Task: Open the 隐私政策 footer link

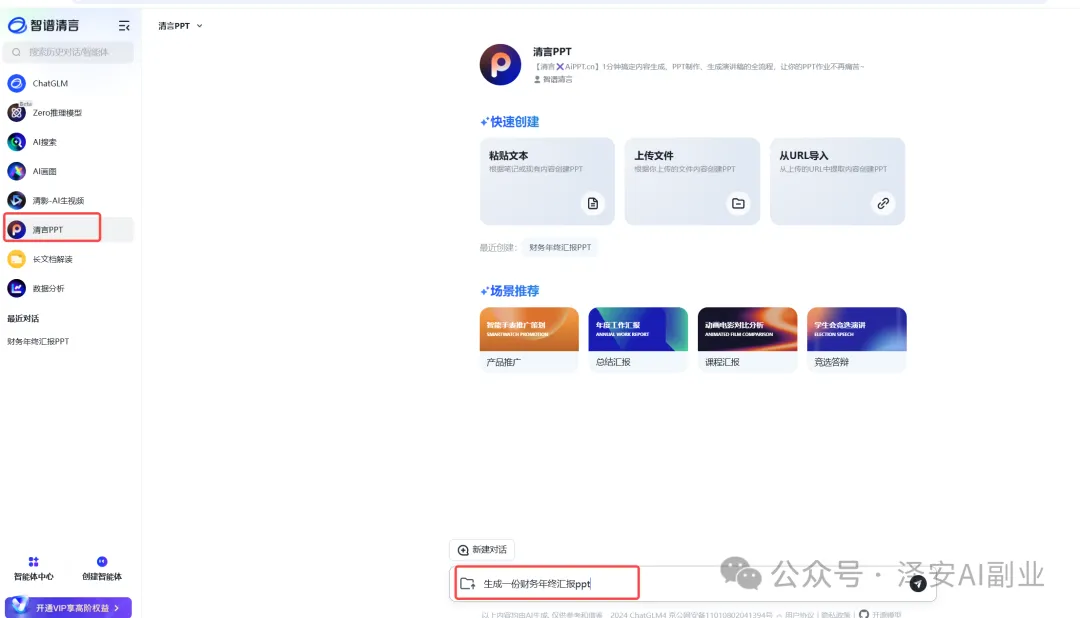Action: pyautogui.click(x=835, y=615)
